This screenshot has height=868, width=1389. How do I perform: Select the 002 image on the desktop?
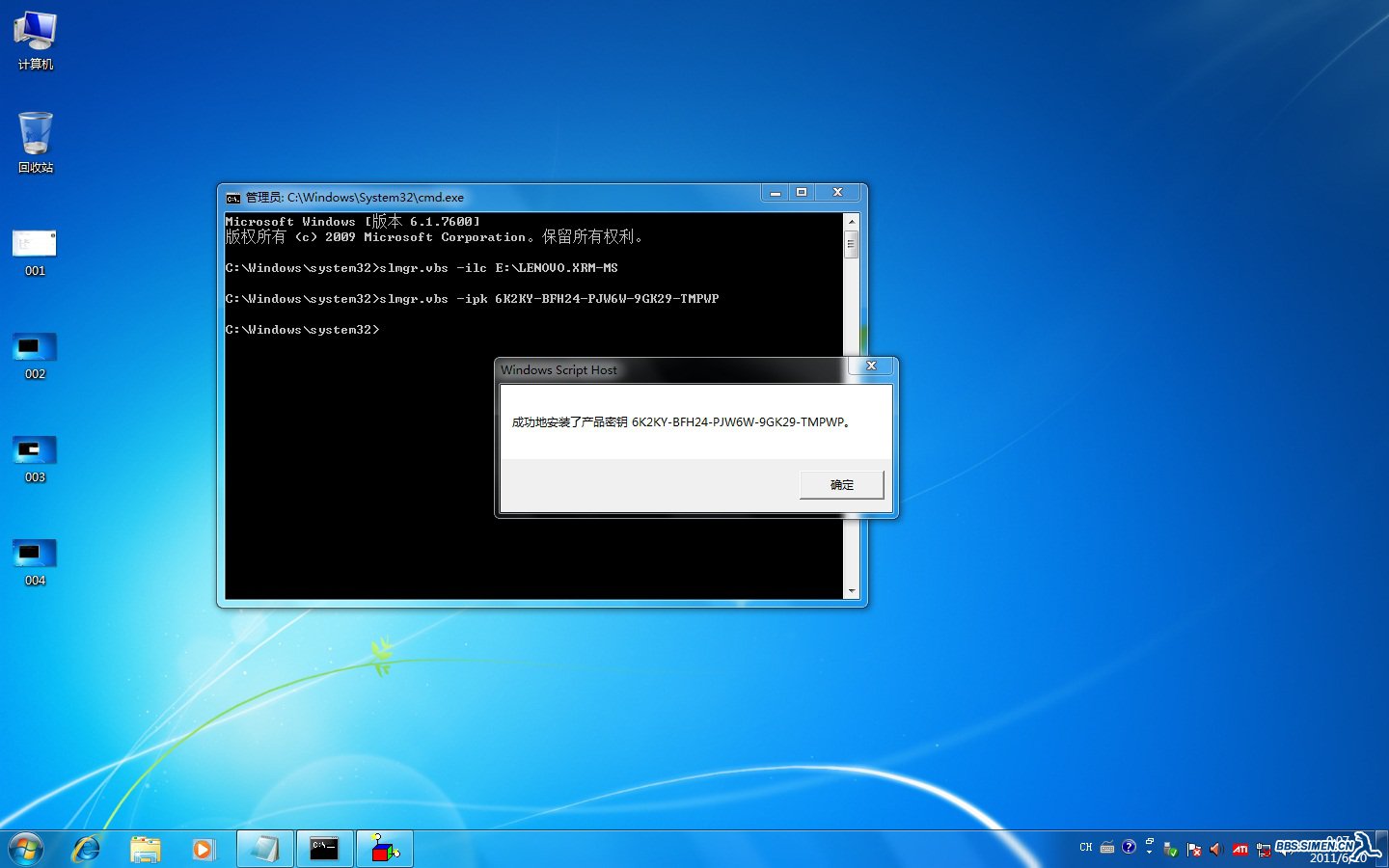click(x=35, y=356)
